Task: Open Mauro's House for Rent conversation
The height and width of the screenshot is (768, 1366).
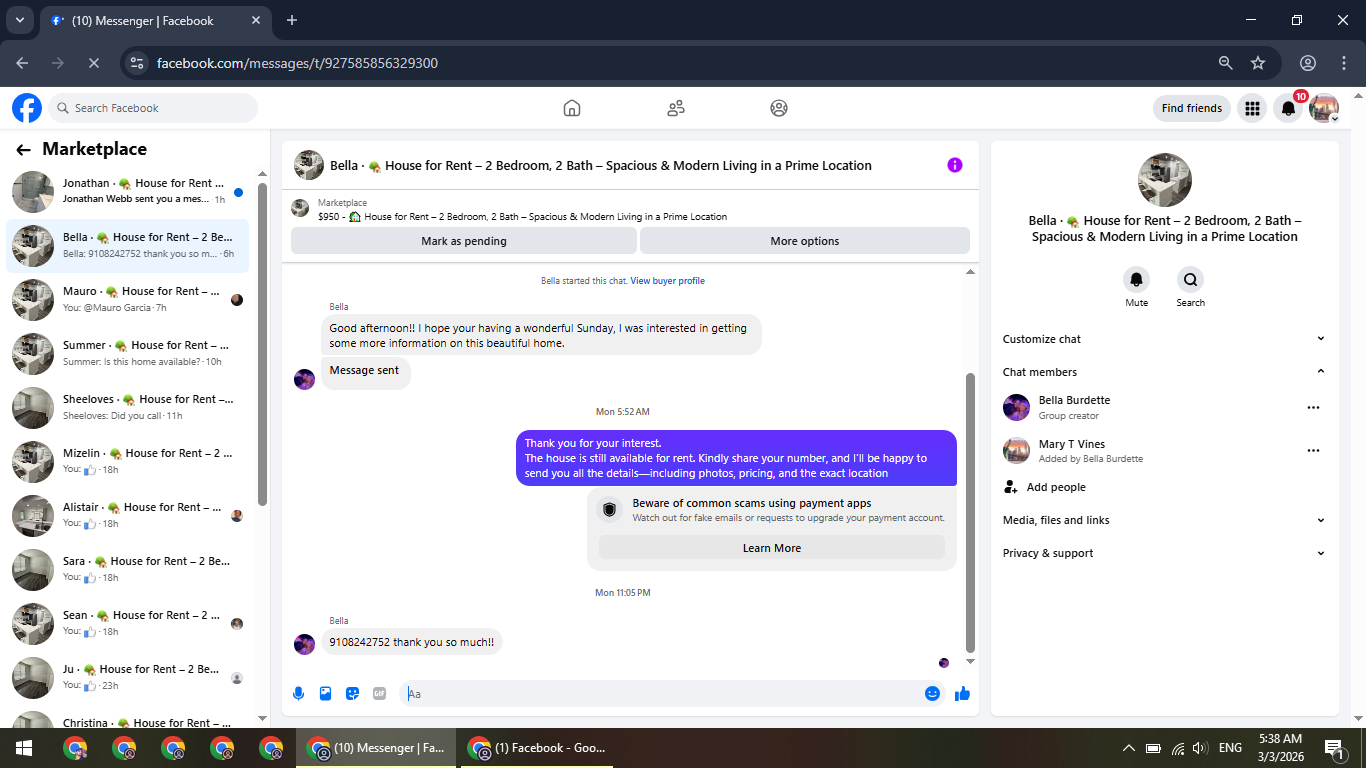Action: pyautogui.click(x=128, y=300)
